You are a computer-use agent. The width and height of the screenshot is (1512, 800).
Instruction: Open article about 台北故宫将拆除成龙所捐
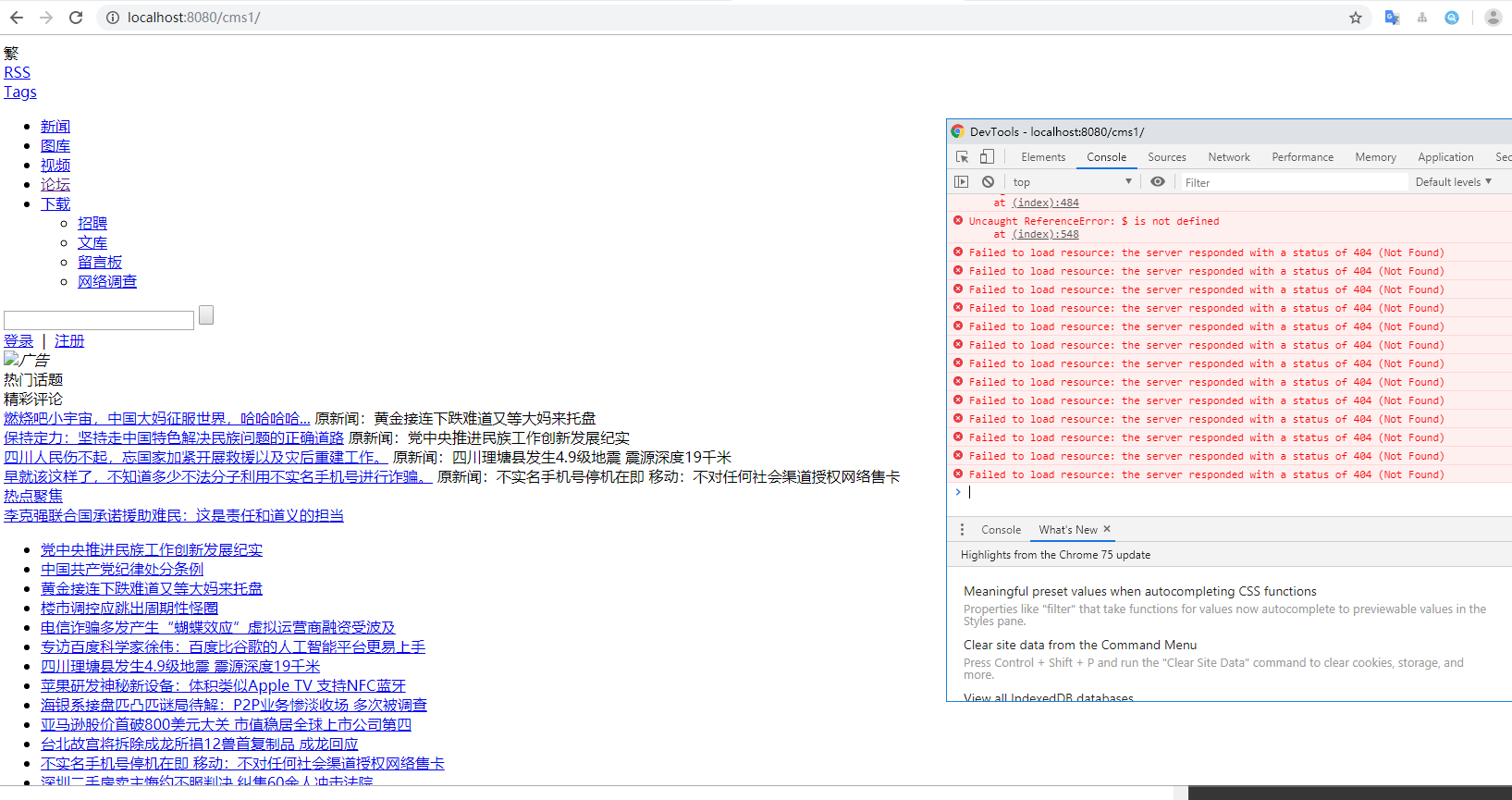(x=199, y=744)
